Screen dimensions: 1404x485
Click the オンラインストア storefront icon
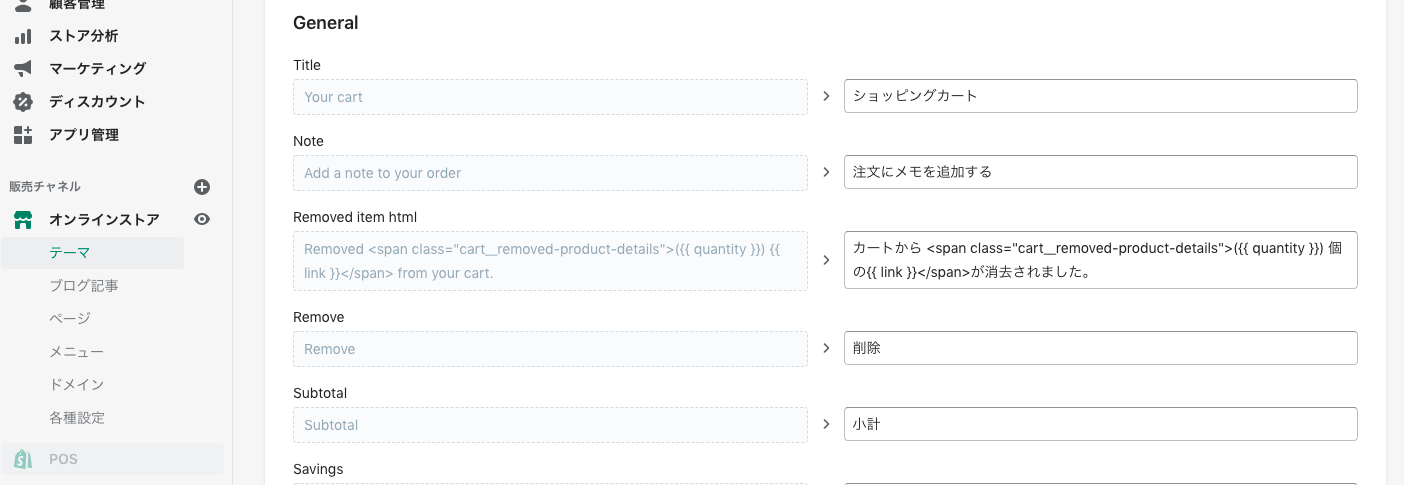click(x=23, y=219)
